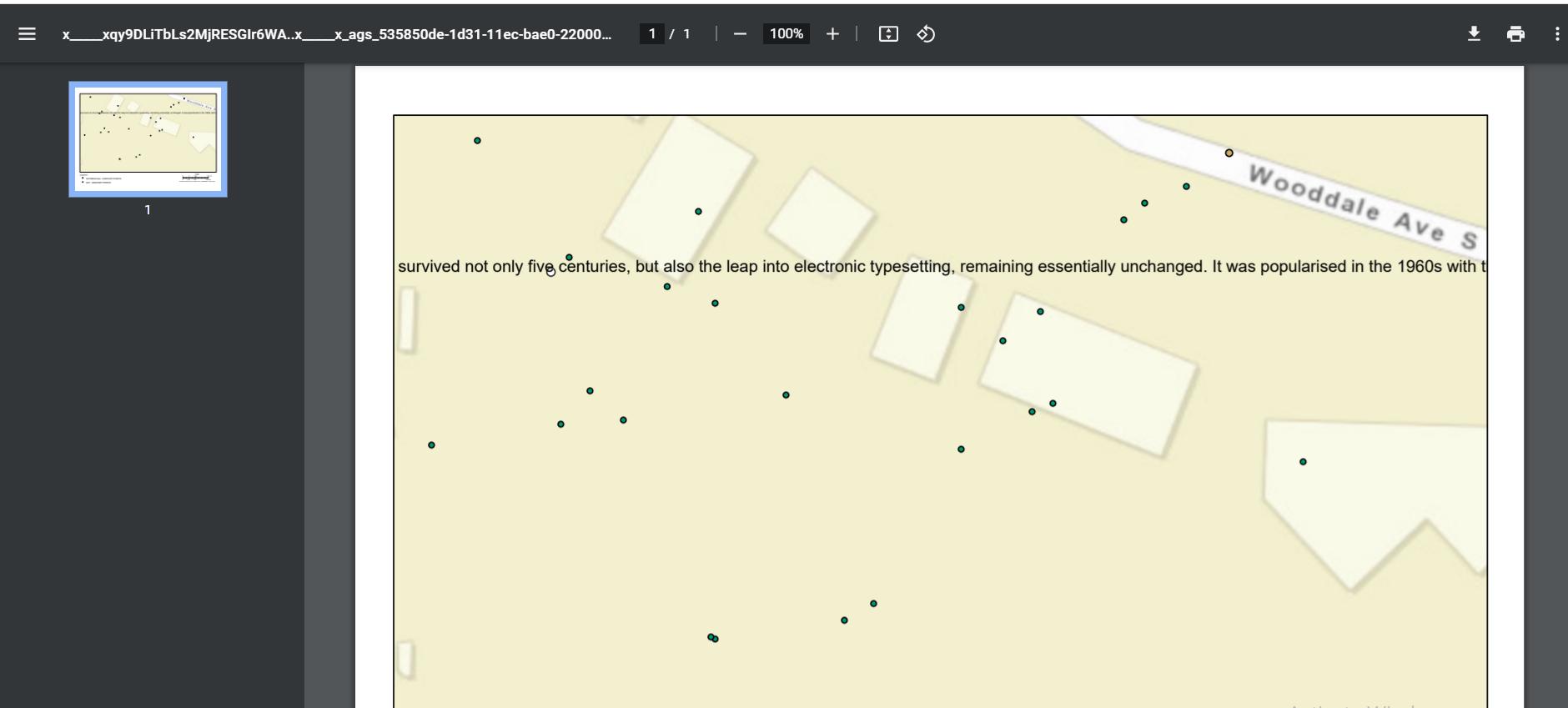Viewport: 1568px width, 708px height.
Task: Click the zoom out minus button
Action: click(x=740, y=34)
